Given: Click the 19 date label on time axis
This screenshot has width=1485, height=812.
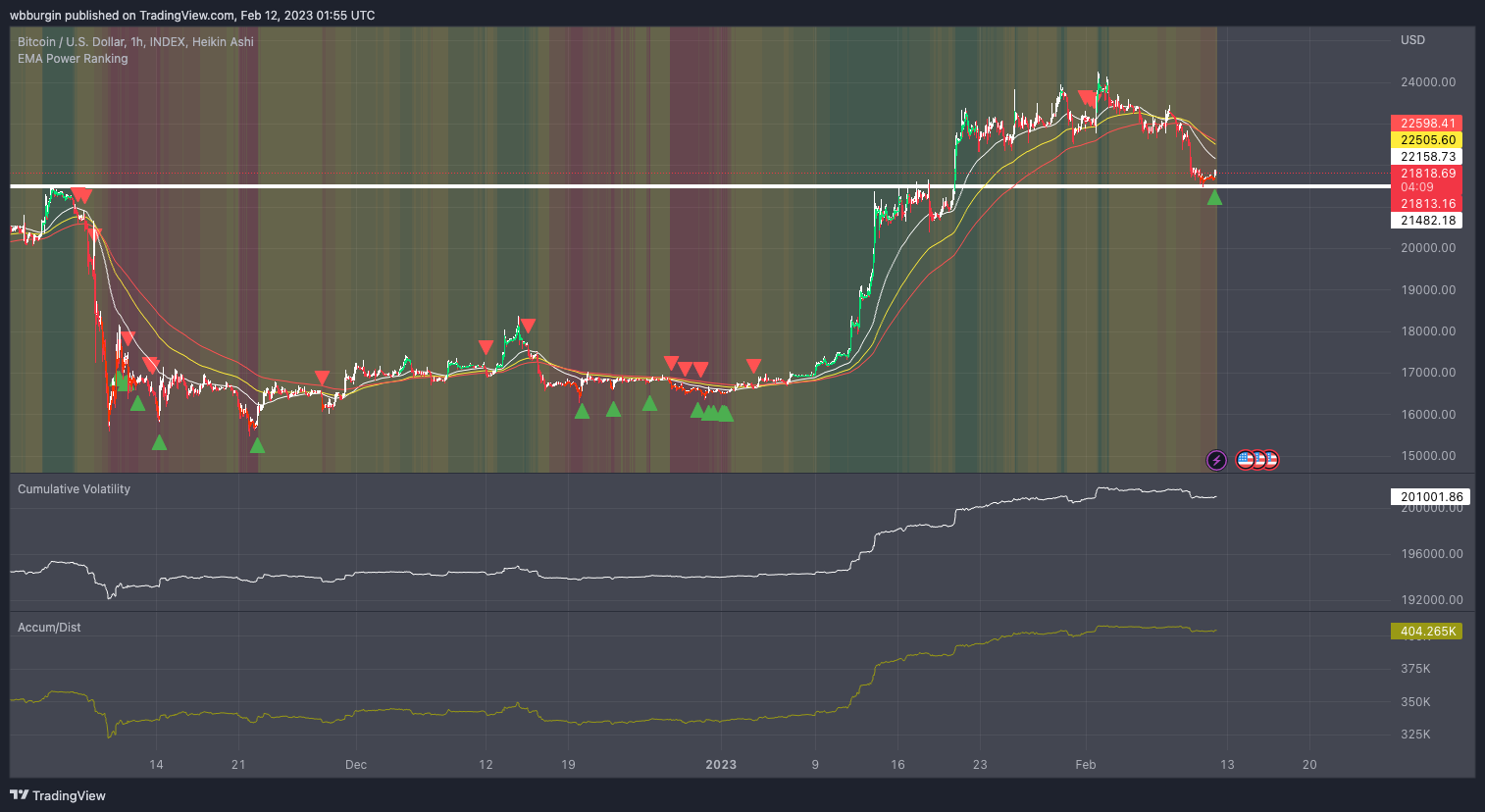Looking at the screenshot, I should click(568, 765).
